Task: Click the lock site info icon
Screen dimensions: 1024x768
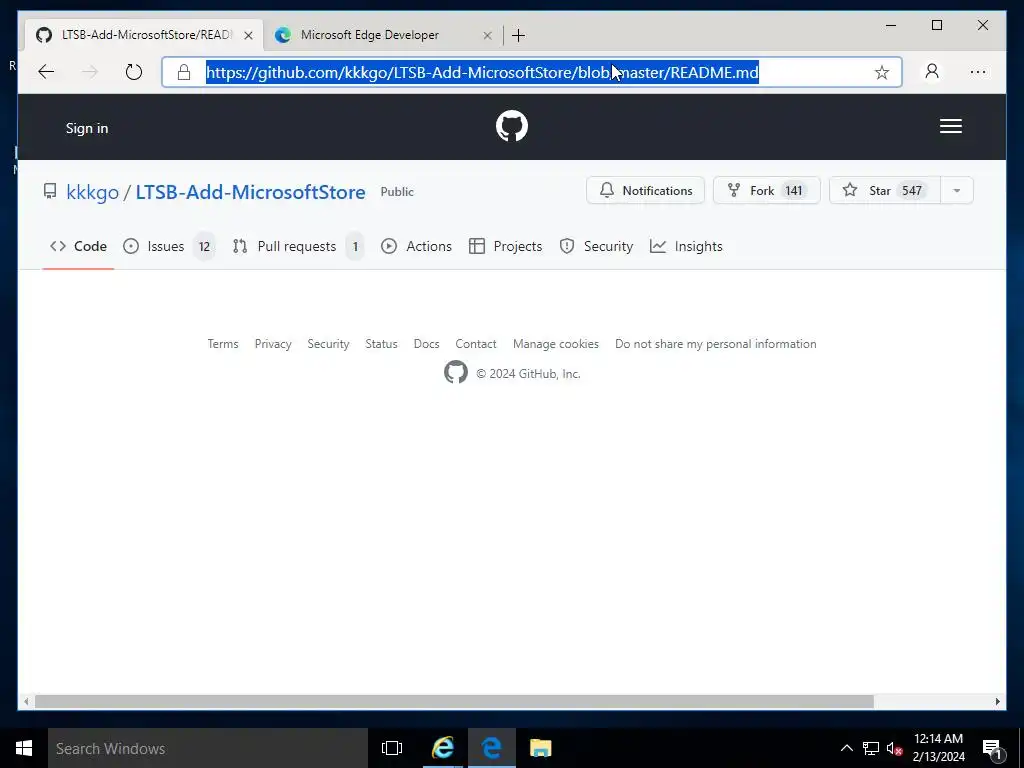Action: (x=184, y=72)
